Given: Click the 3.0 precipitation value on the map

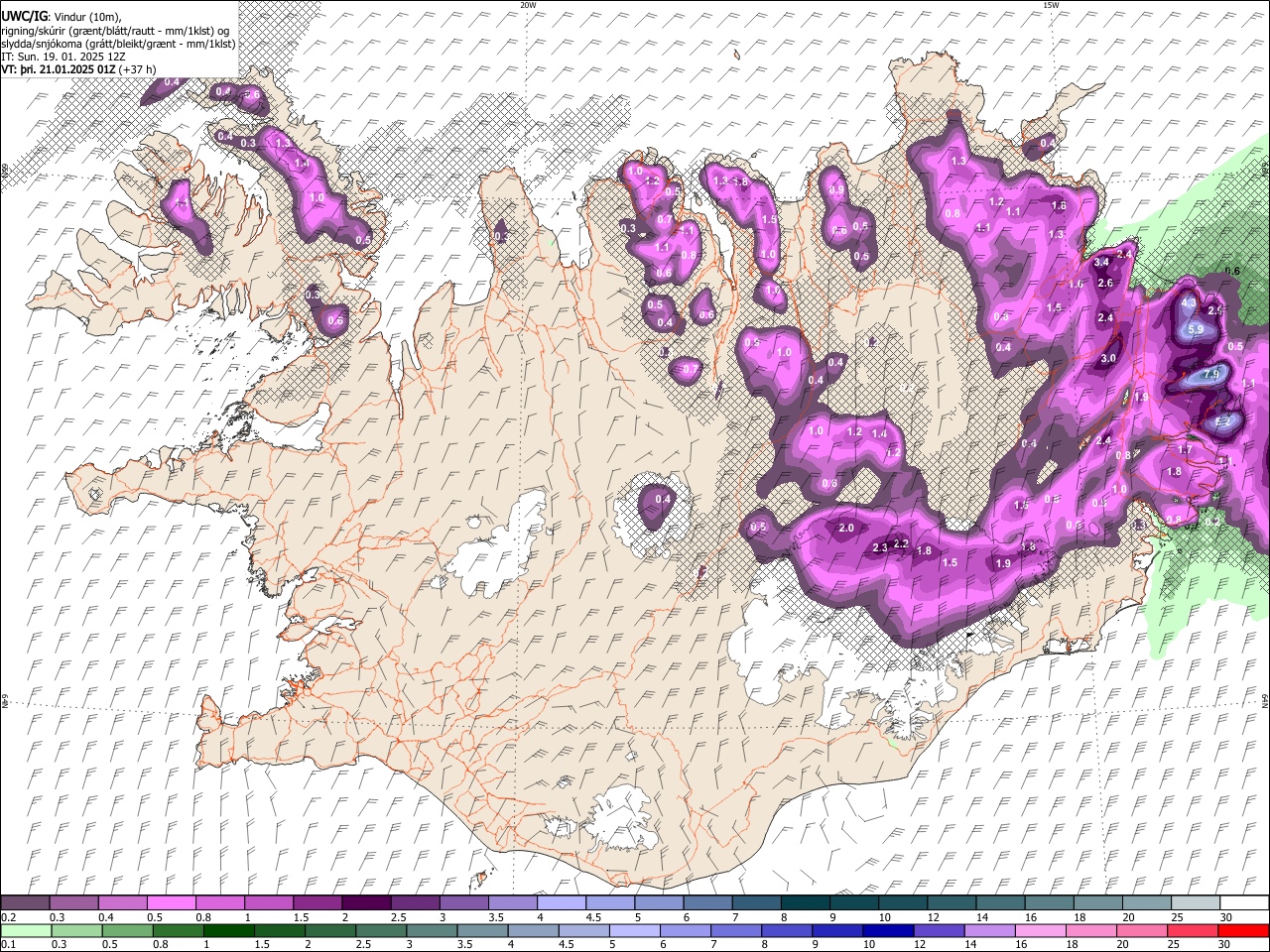Looking at the screenshot, I should point(1109,358).
